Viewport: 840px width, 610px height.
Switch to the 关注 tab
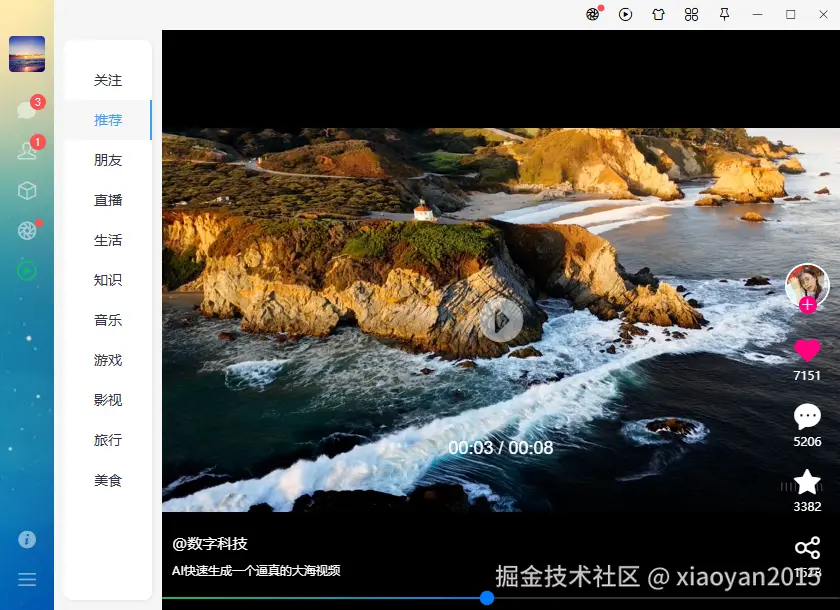pyautogui.click(x=107, y=80)
